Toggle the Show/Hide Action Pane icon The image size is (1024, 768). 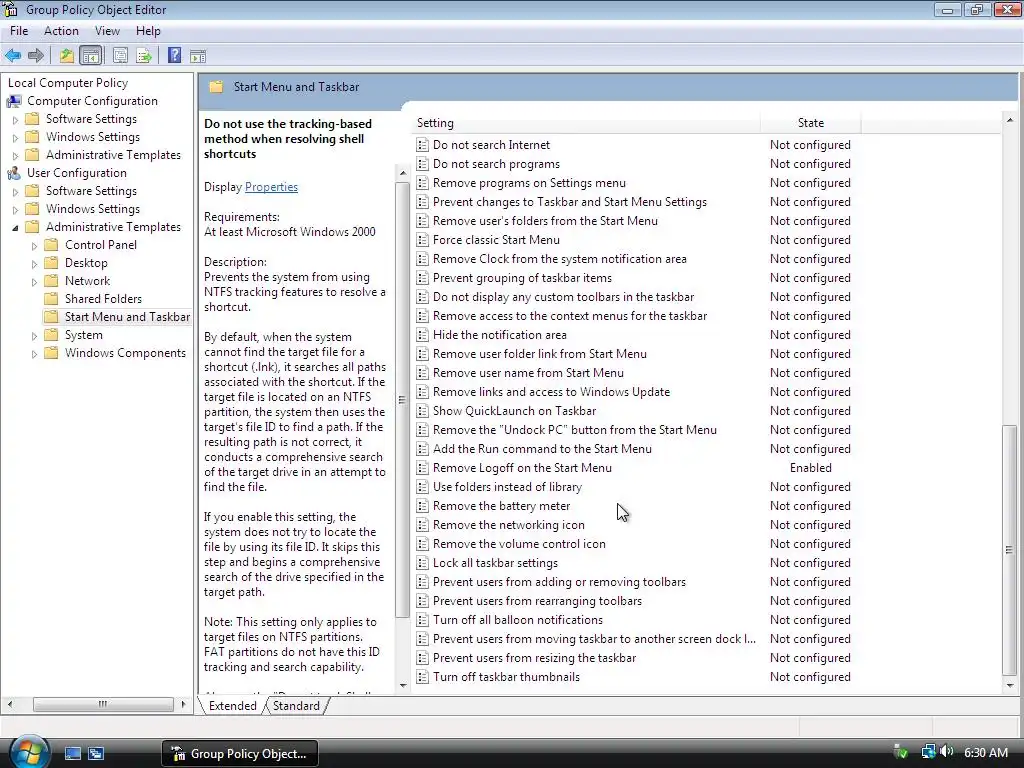tap(198, 56)
